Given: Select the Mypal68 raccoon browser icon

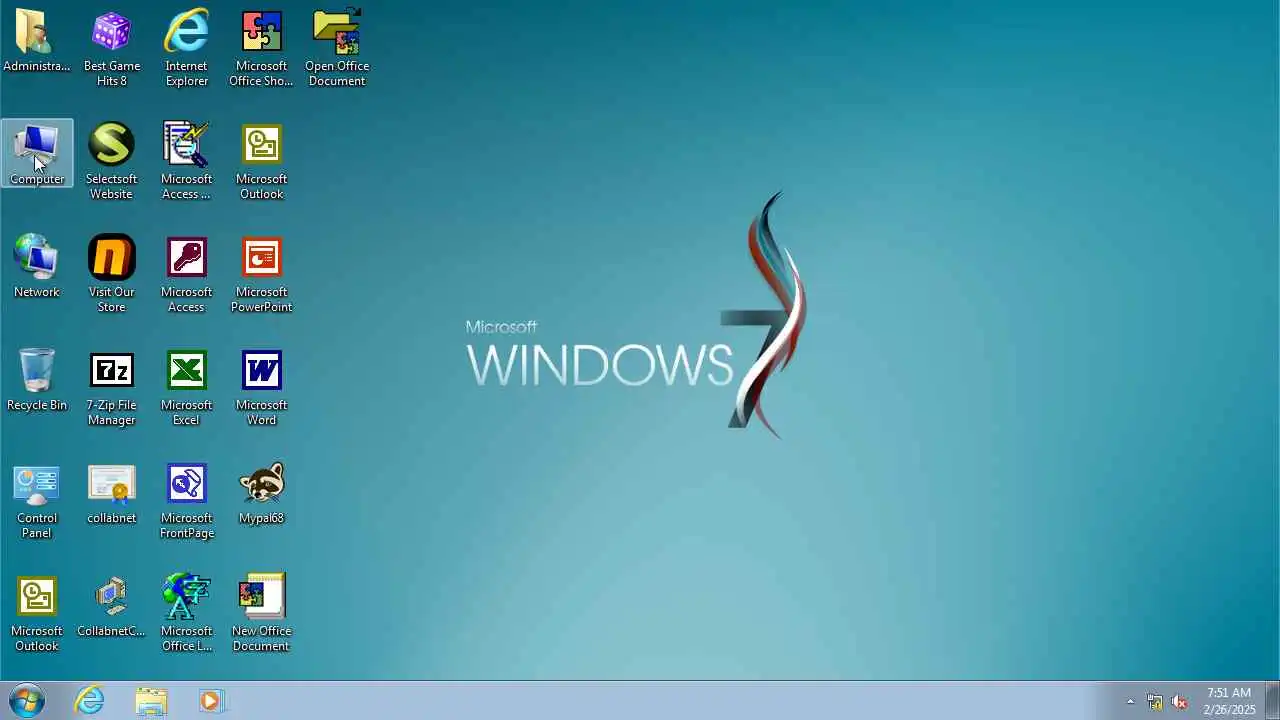Looking at the screenshot, I should point(262,484).
